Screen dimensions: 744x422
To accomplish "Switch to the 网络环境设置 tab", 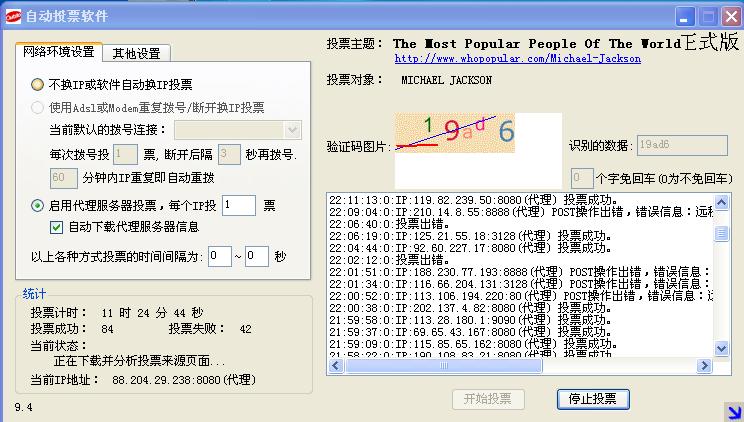I will pos(58,52).
